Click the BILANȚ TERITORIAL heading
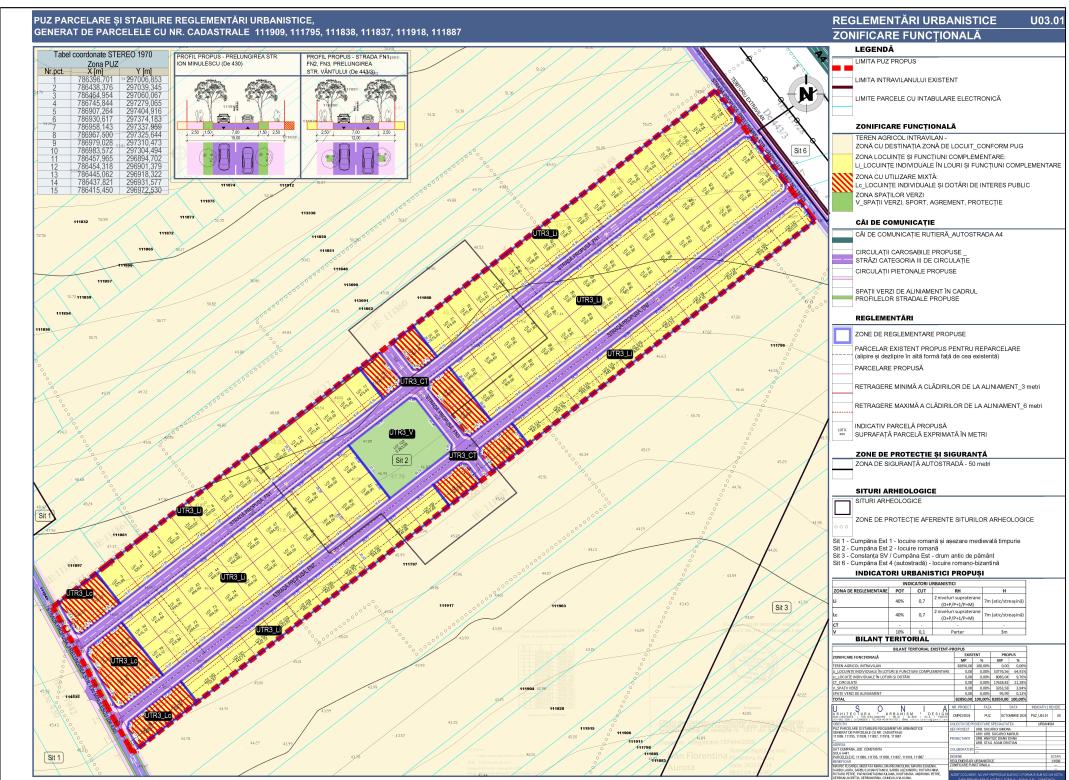This screenshot has width=1069, height=780. coord(892,639)
